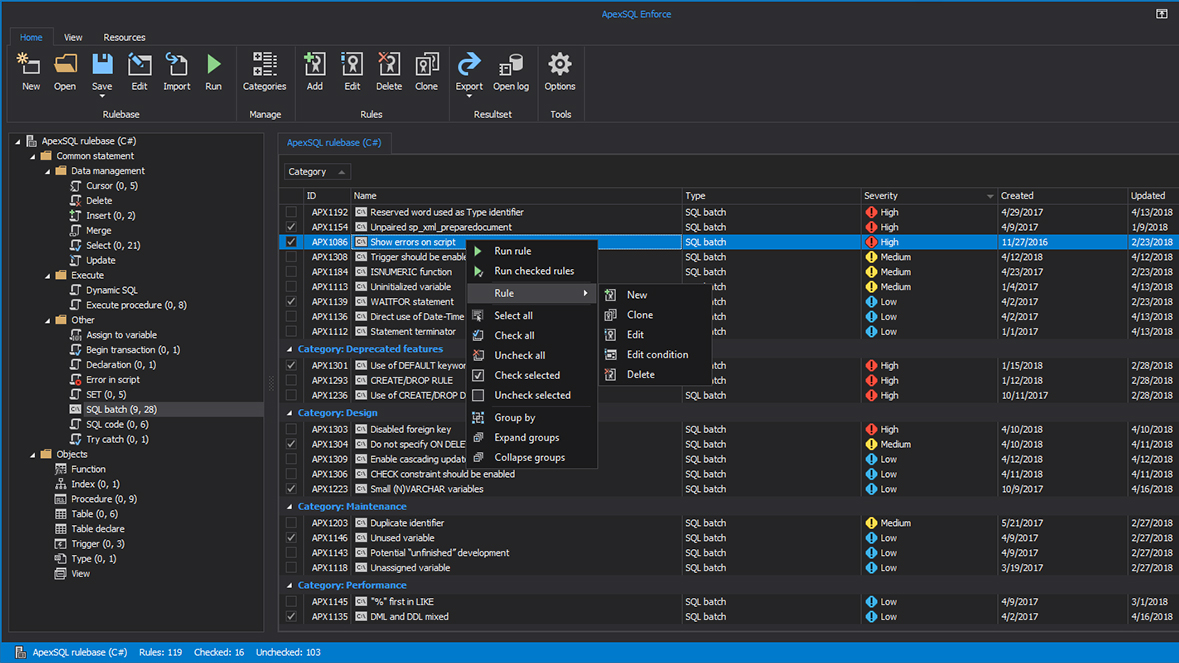The width and height of the screenshot is (1179, 663).
Task: Run the rulebase using the green Run icon
Action: point(213,70)
